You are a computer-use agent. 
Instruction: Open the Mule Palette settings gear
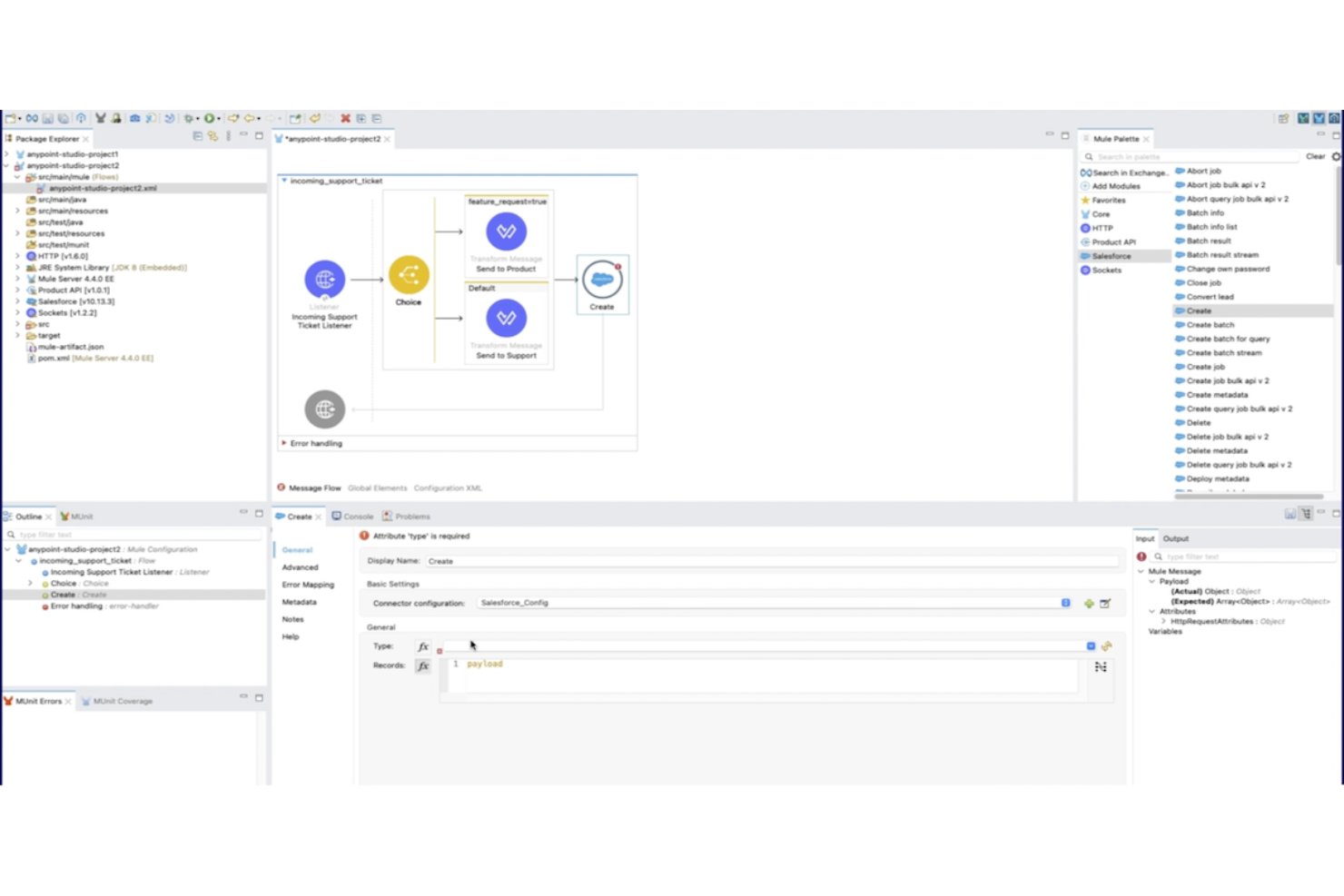(1336, 156)
